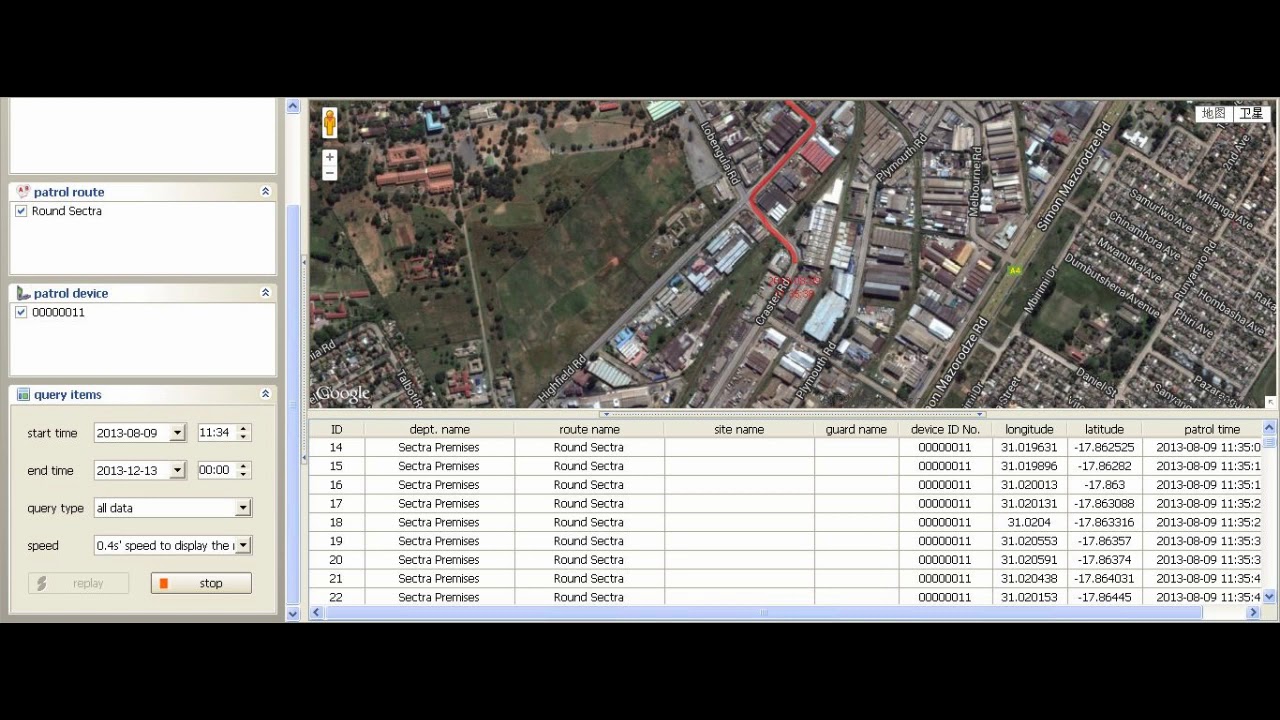Click the query items panel icon

point(23,395)
